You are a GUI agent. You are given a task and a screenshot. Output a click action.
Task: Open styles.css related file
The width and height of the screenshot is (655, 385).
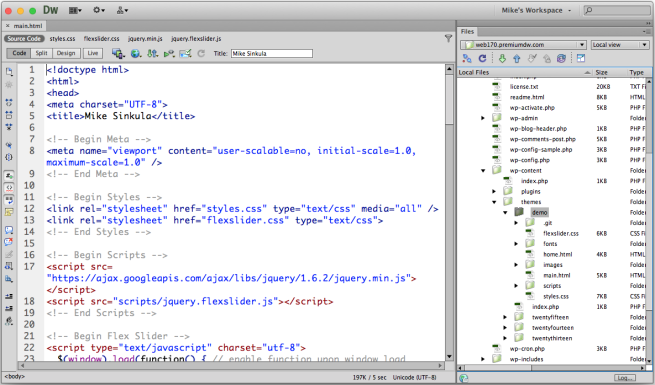[x=62, y=38]
